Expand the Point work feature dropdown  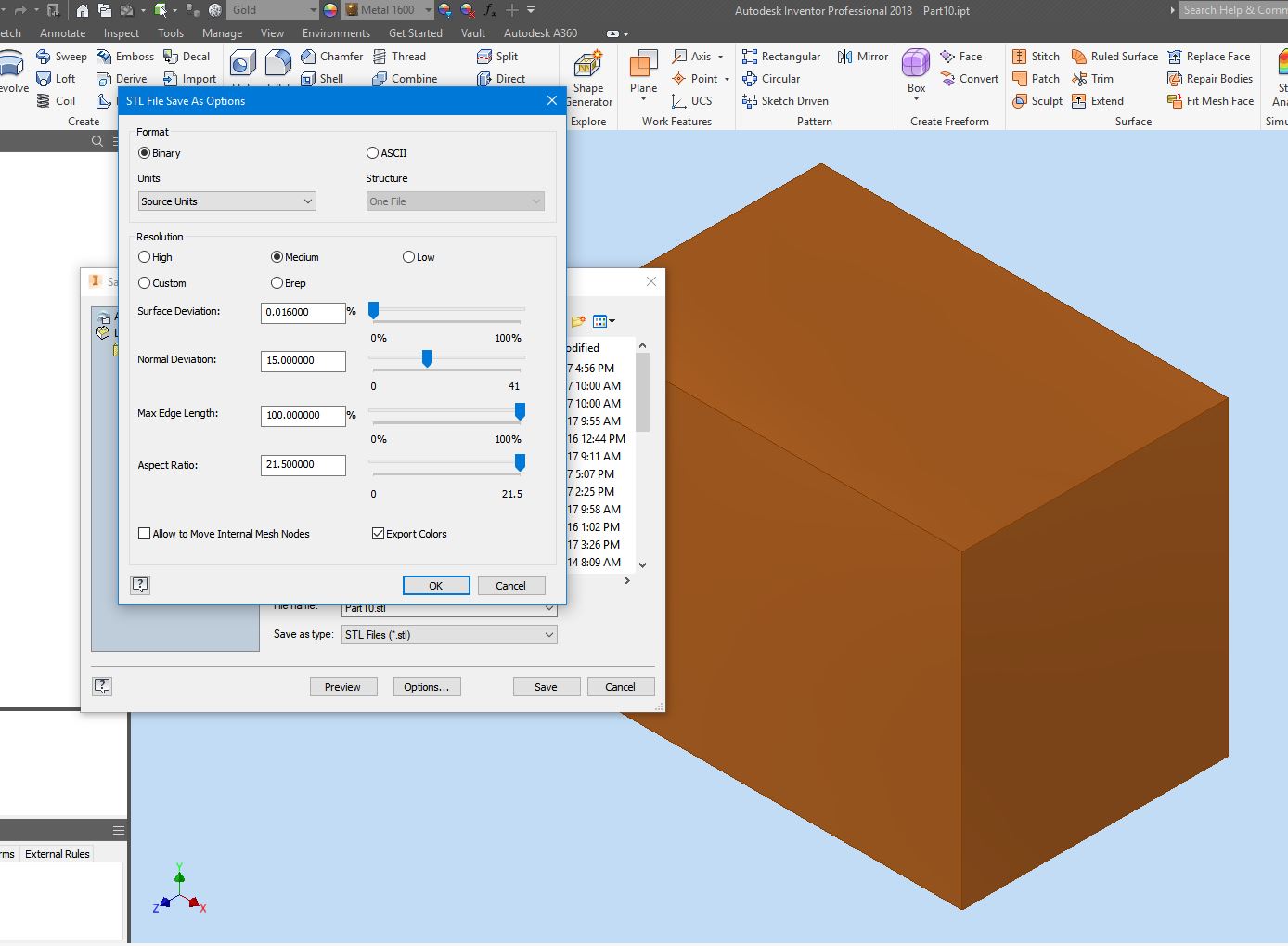(727, 79)
